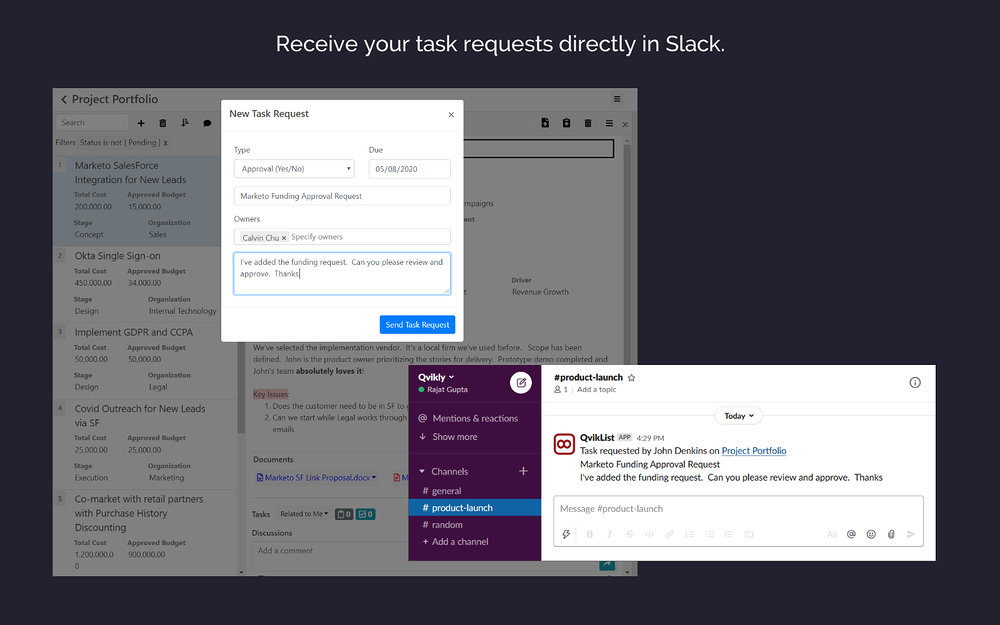Click the dark clipboard task count badge
1000x625 pixels.
click(x=344, y=514)
